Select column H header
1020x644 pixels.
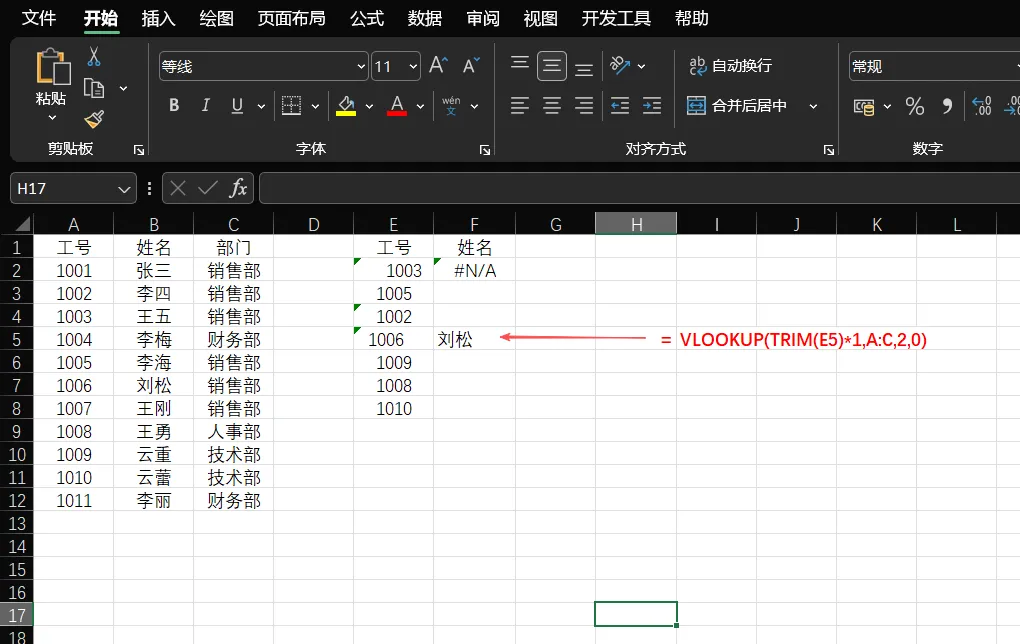(636, 224)
